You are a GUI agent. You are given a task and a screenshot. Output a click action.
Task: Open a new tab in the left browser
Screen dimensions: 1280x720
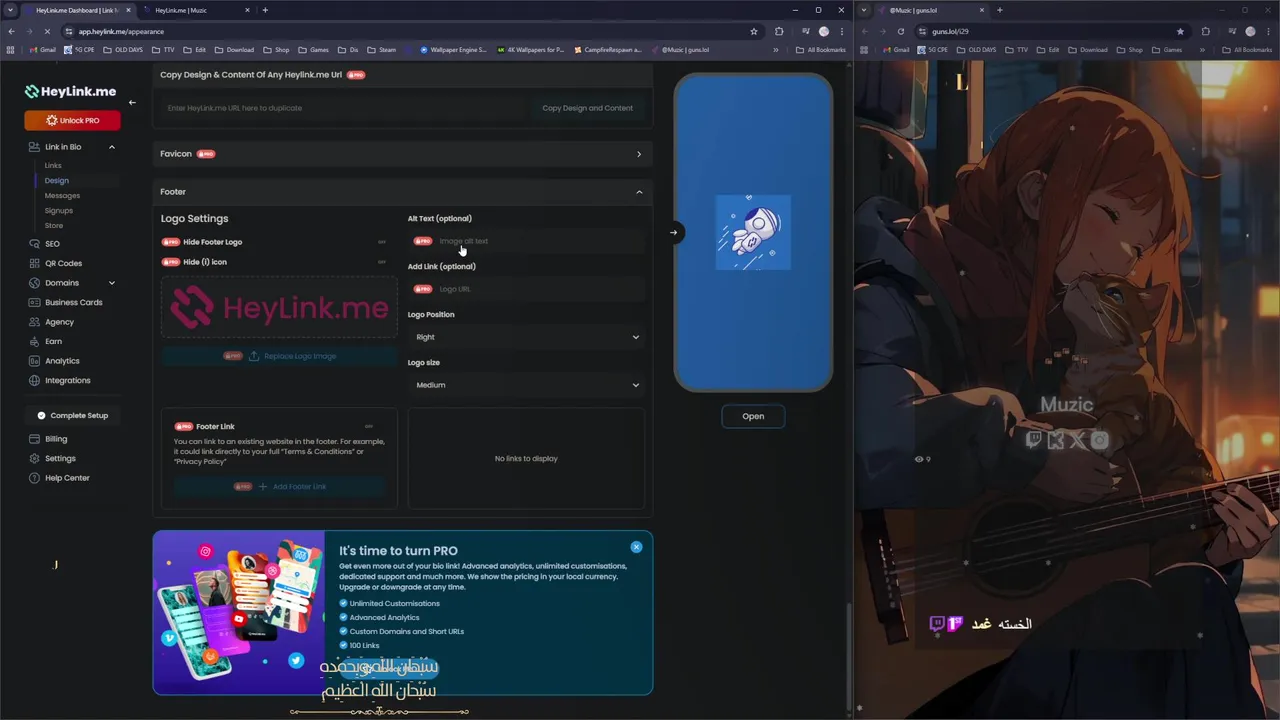pyautogui.click(x=265, y=10)
